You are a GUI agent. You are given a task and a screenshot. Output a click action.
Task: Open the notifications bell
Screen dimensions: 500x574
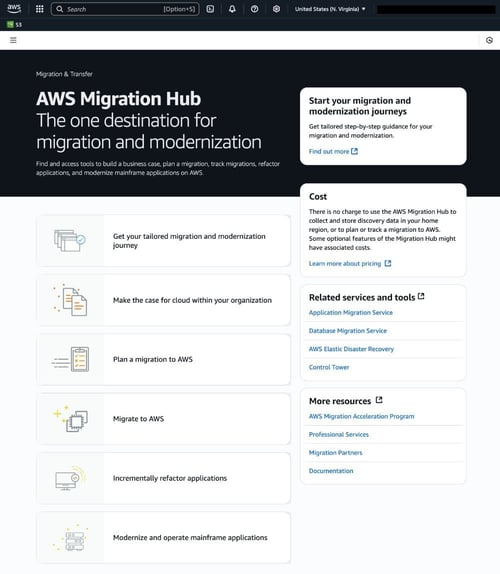pyautogui.click(x=232, y=9)
